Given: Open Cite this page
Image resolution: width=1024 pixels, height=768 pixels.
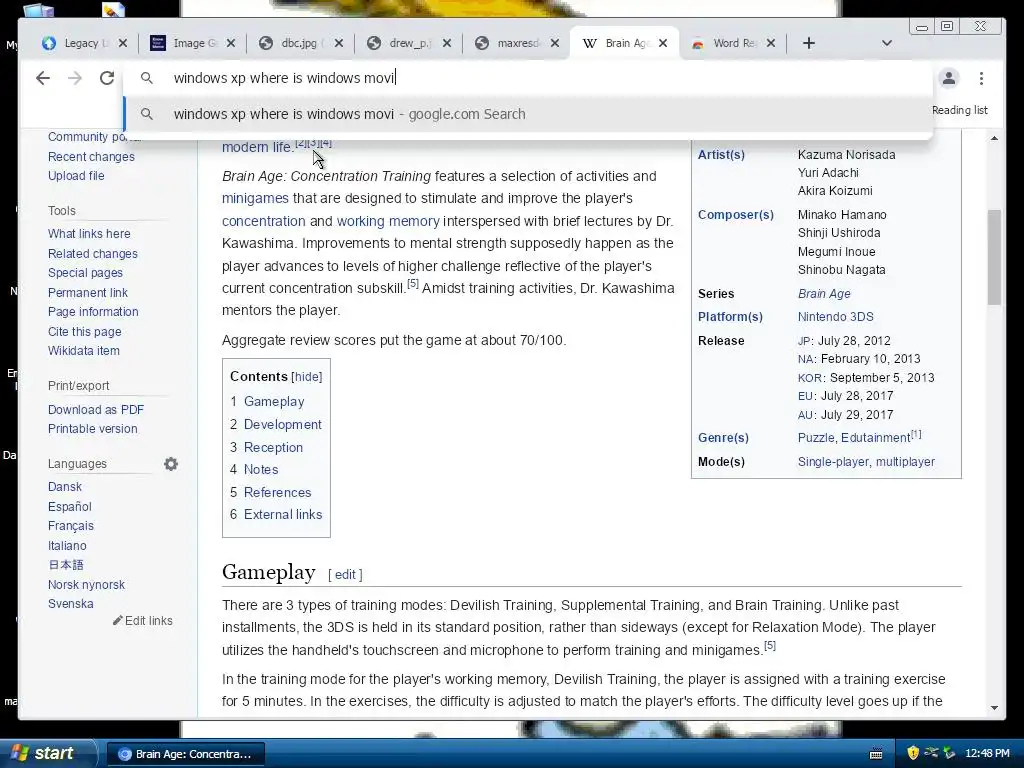Looking at the screenshot, I should [84, 332].
